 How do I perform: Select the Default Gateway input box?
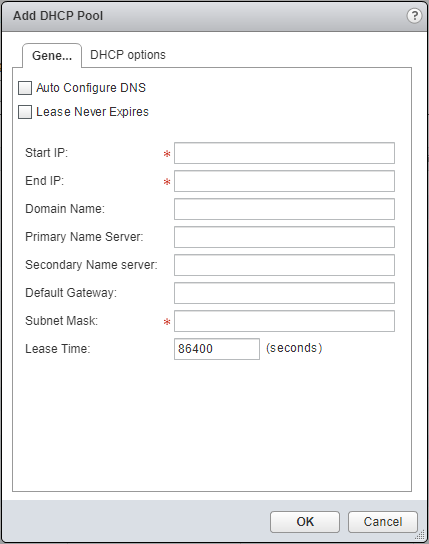pyautogui.click(x=284, y=293)
